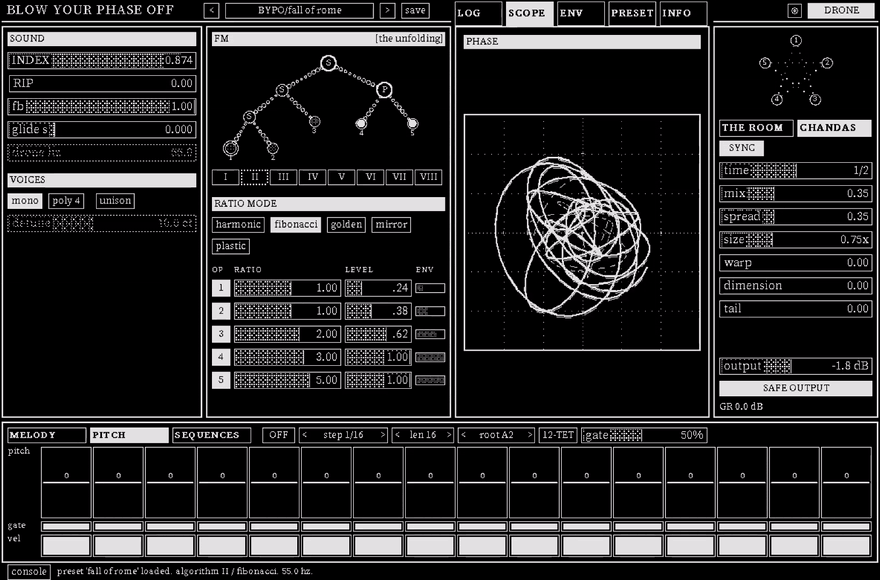This screenshot has width=880, height=580.
Task: Switch effect to THE ROOM
Action: click(756, 128)
